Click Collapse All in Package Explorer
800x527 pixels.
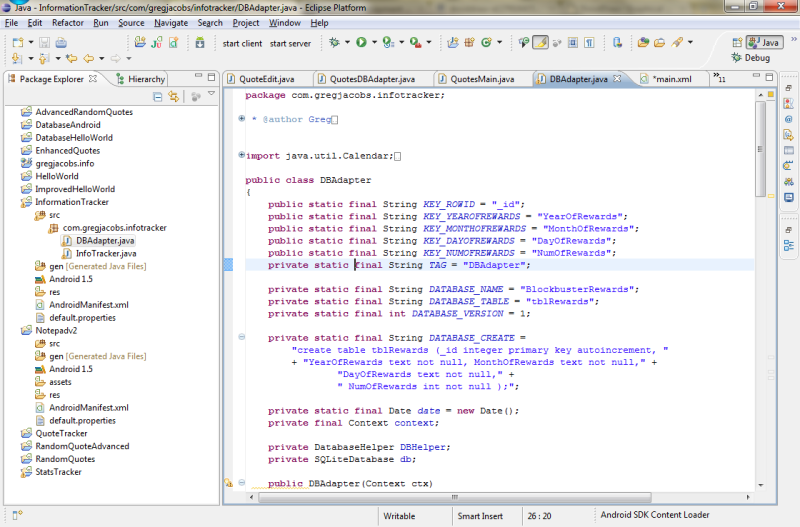(158, 96)
